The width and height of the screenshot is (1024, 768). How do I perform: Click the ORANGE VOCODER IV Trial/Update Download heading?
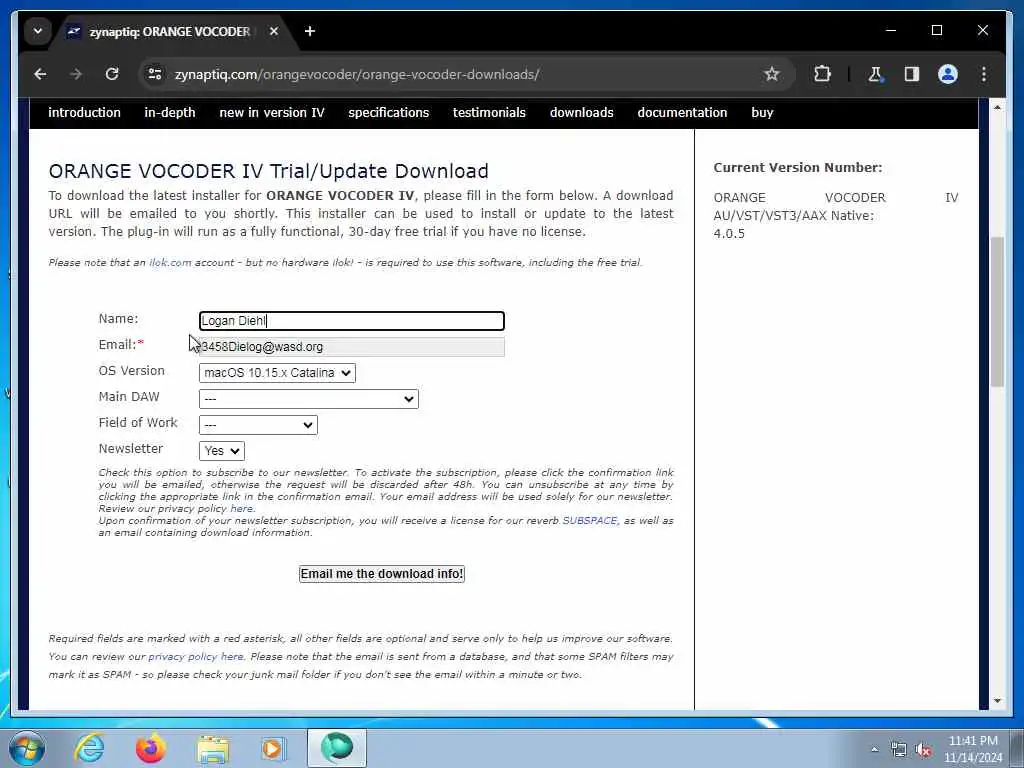[x=268, y=171]
